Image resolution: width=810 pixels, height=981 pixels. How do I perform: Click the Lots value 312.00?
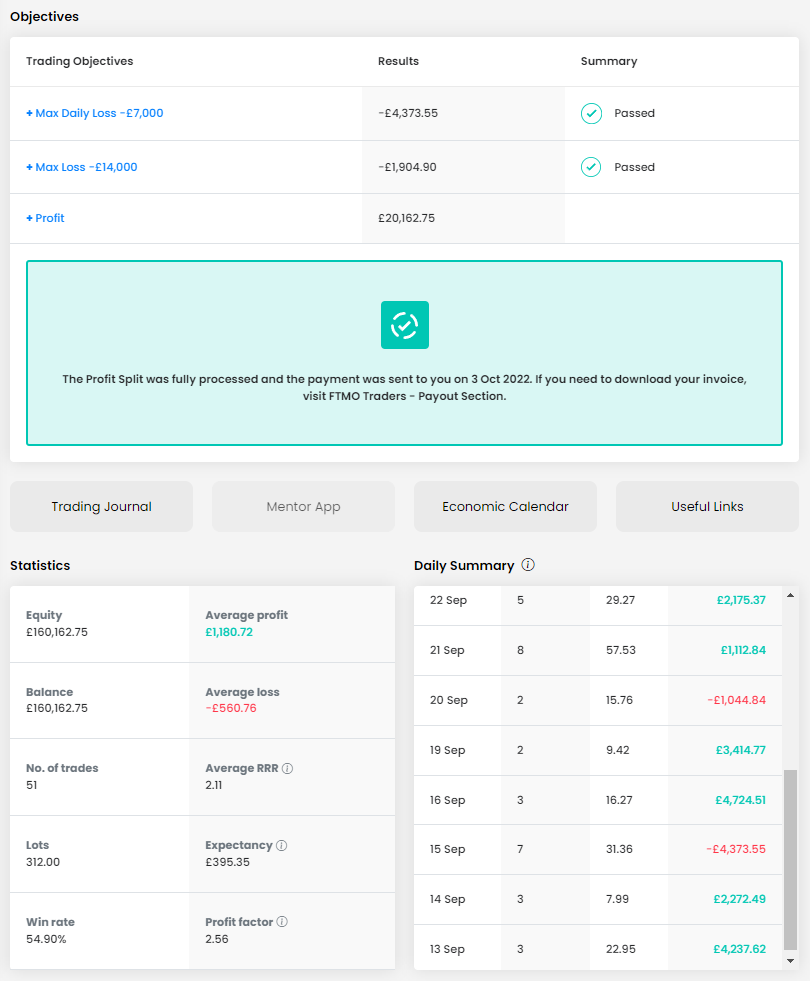43,862
